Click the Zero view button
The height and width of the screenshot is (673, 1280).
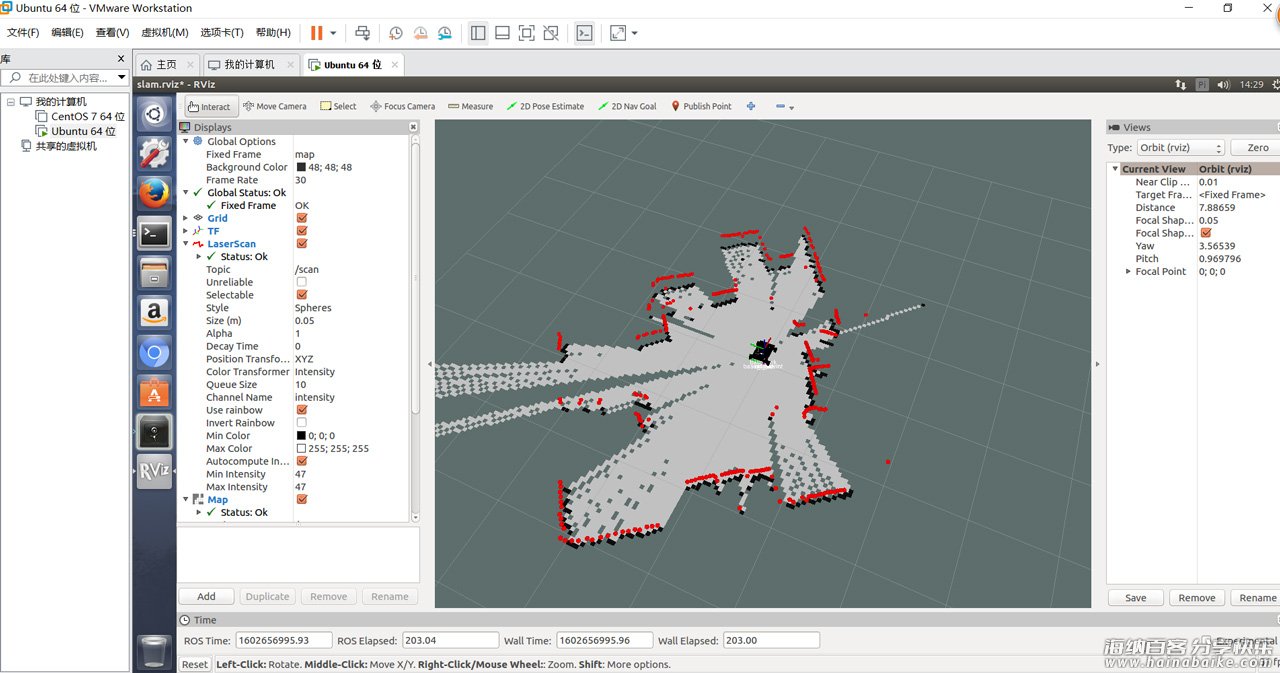click(x=1257, y=147)
